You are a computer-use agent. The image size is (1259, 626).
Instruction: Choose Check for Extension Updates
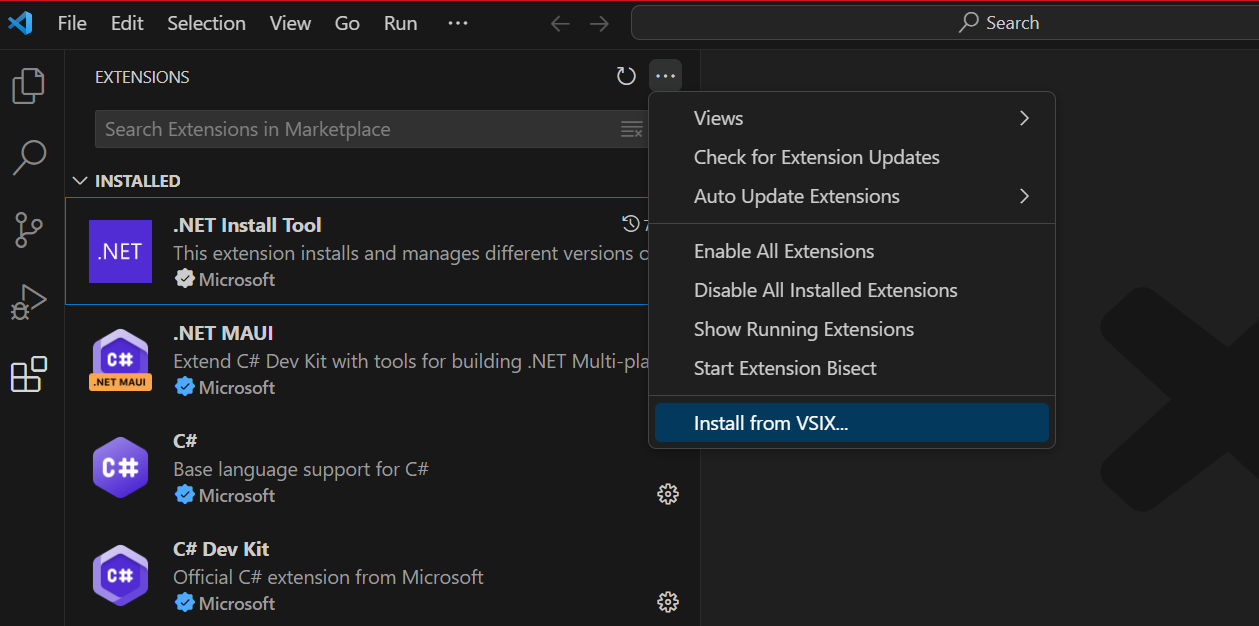(x=852, y=157)
